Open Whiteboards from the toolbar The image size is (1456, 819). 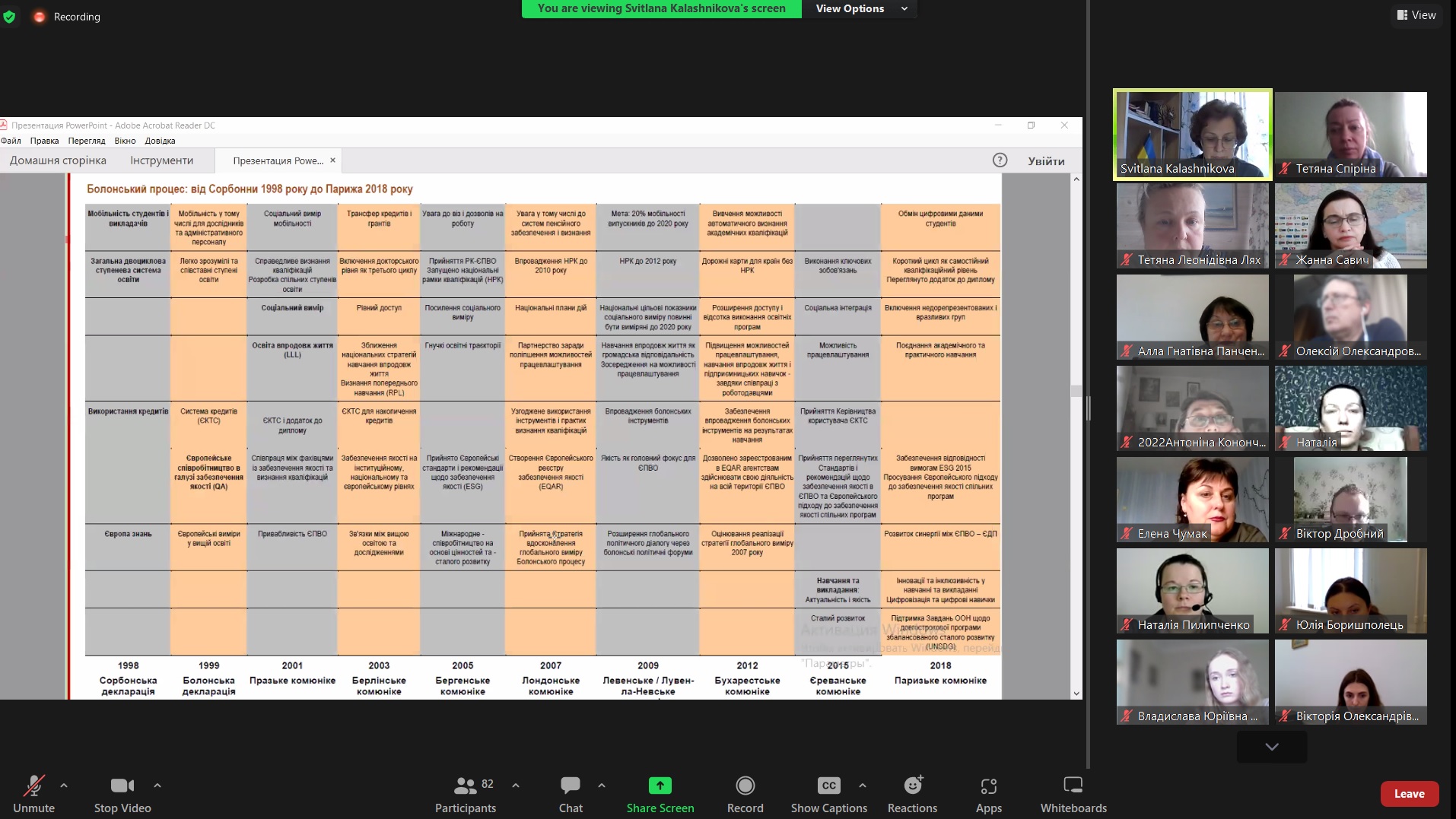click(1073, 786)
